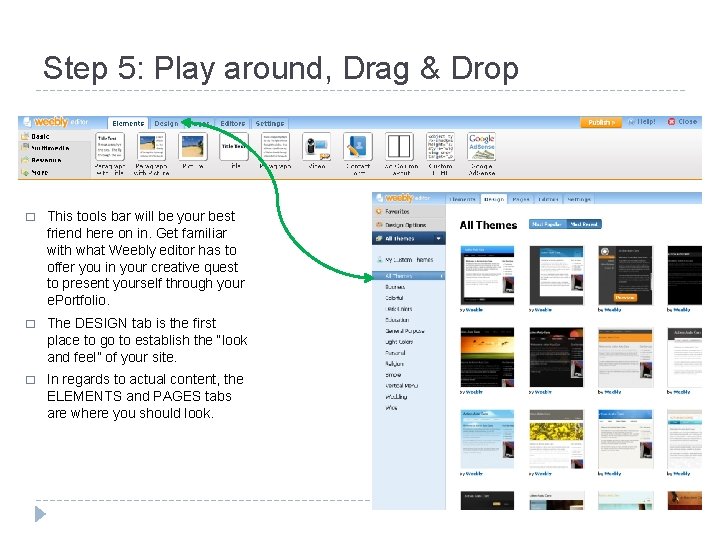Select Elements tab in the top toolbar
This screenshot has height=540, width=720.
coord(128,123)
